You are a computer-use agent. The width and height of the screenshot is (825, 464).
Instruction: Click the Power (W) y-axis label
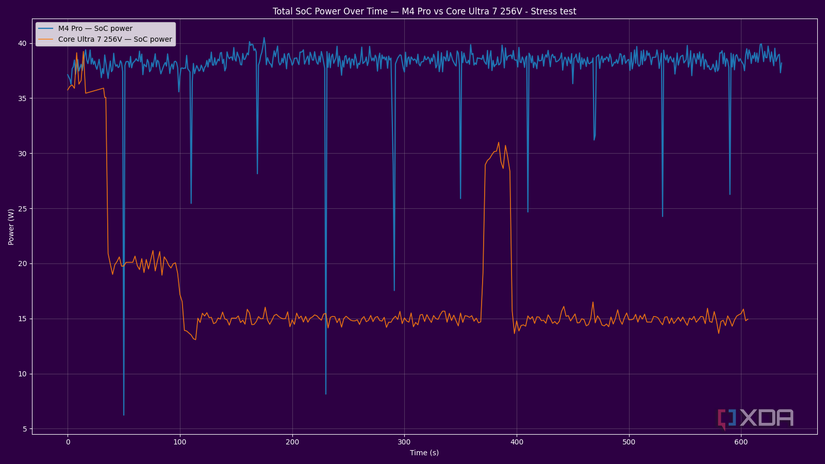click(x=11, y=227)
